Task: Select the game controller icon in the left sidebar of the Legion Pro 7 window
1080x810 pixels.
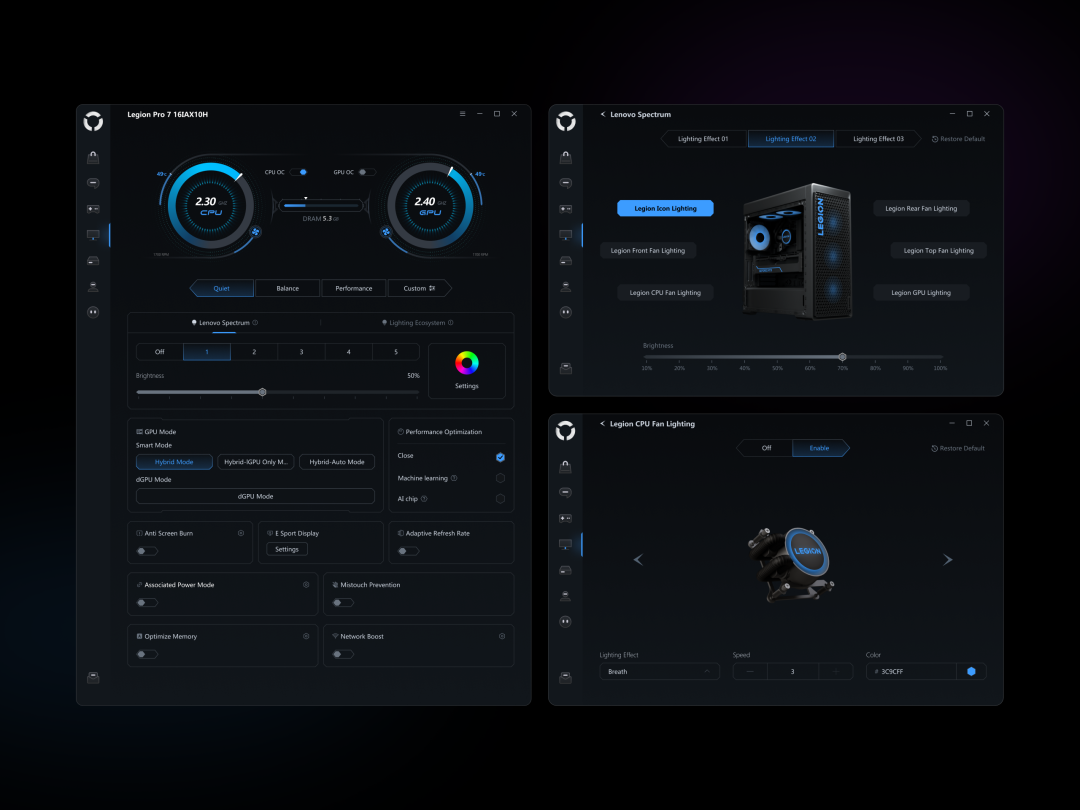Action: 93,209
